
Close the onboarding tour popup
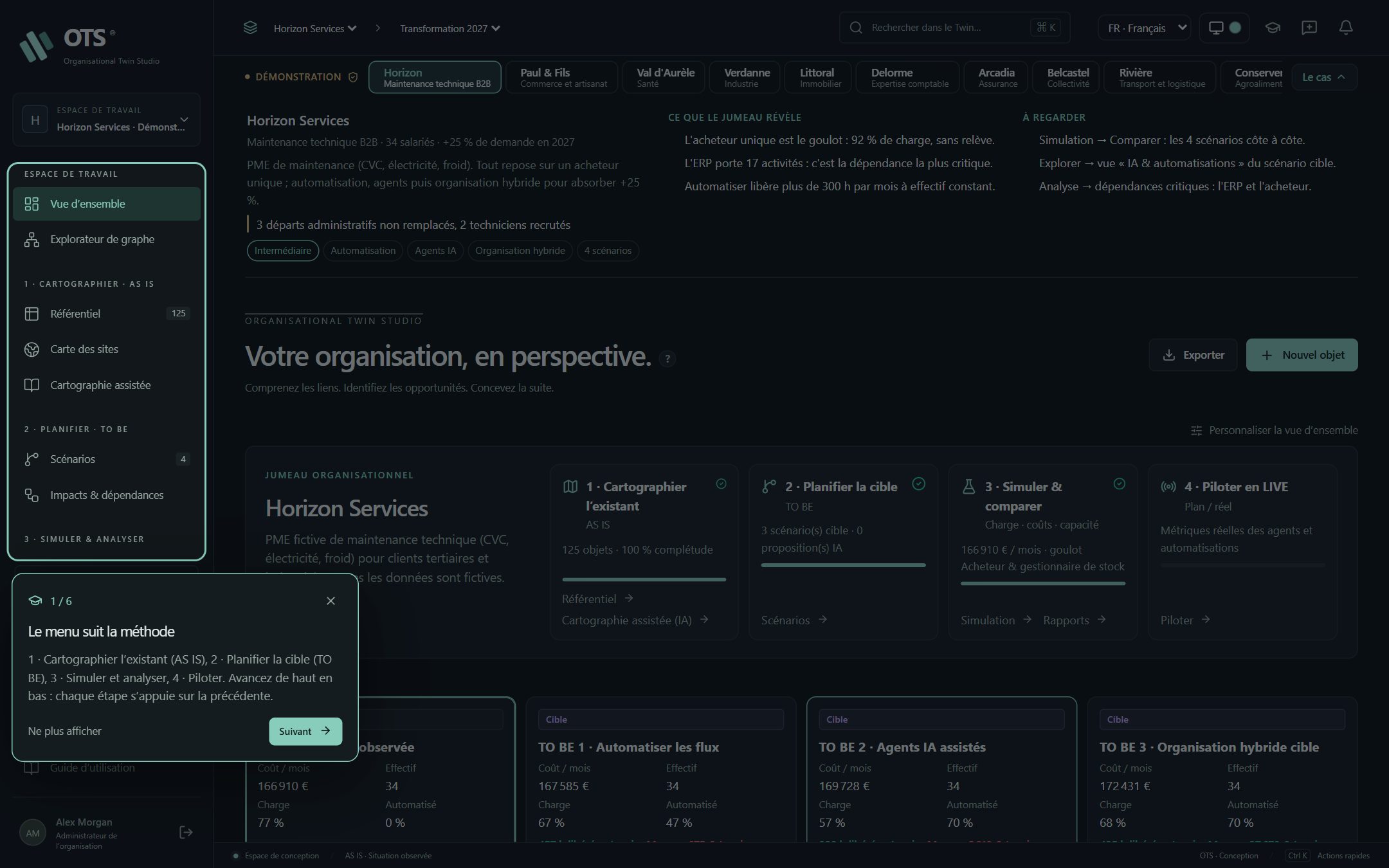331,601
